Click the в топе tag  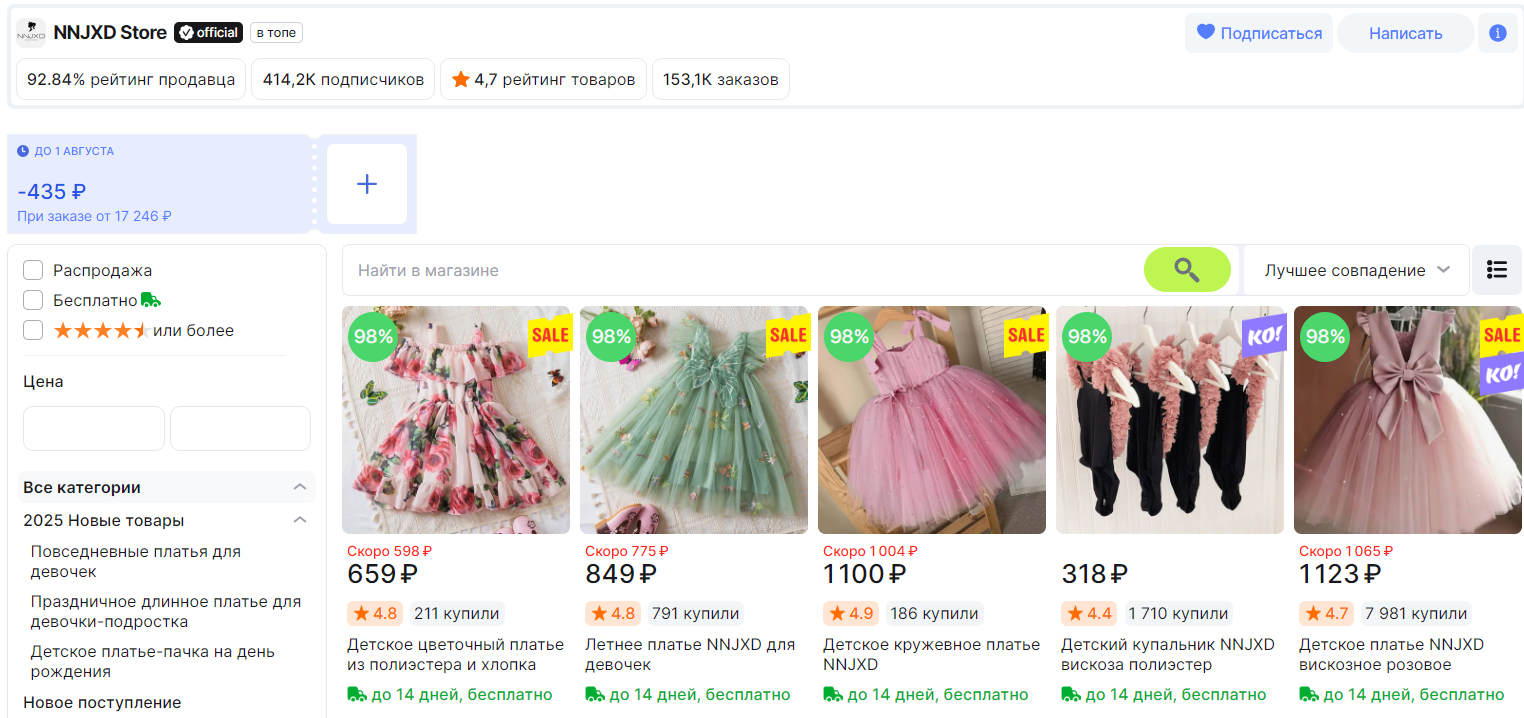(276, 33)
